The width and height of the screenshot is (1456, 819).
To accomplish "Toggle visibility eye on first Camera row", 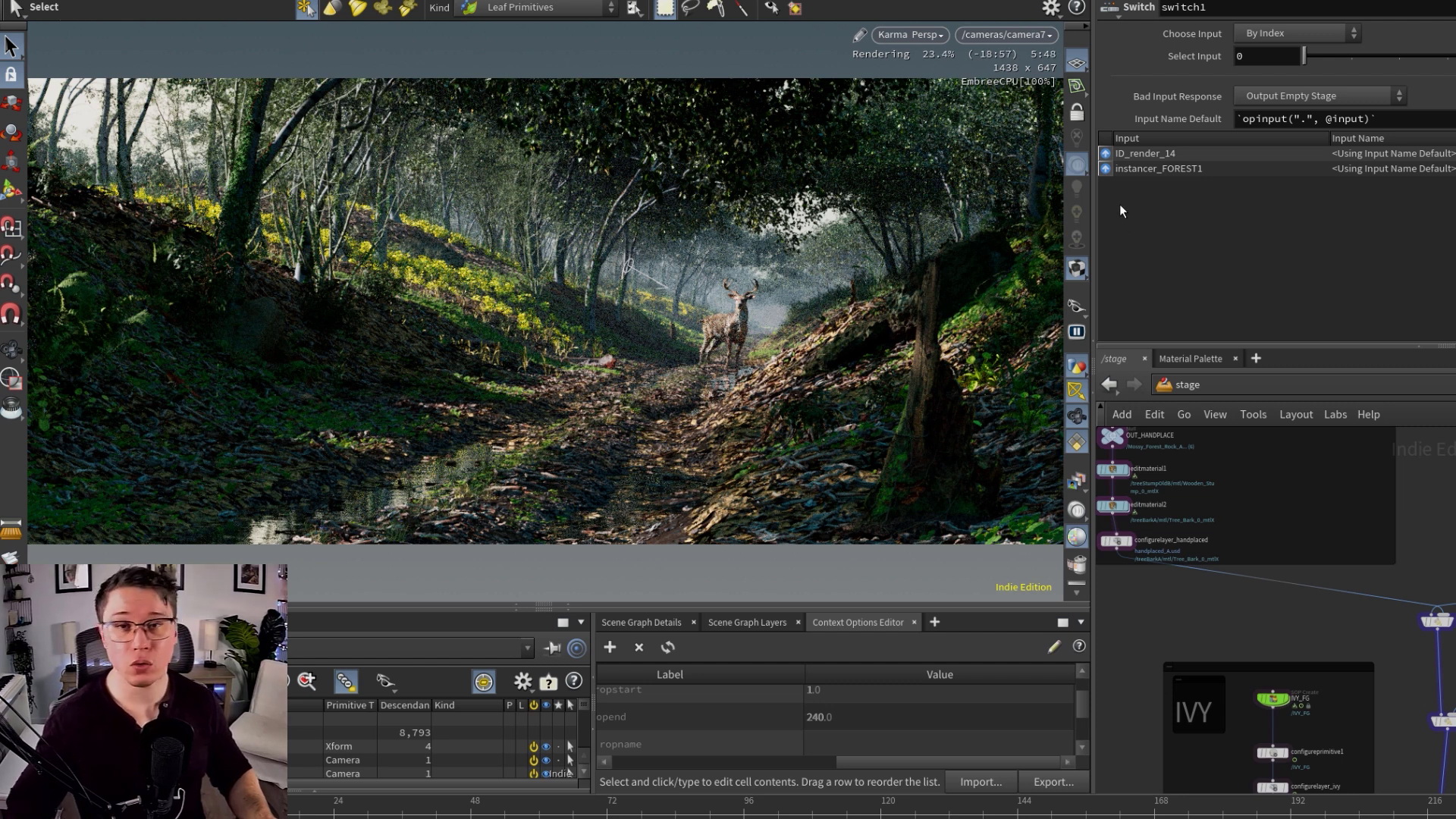I will (546, 760).
